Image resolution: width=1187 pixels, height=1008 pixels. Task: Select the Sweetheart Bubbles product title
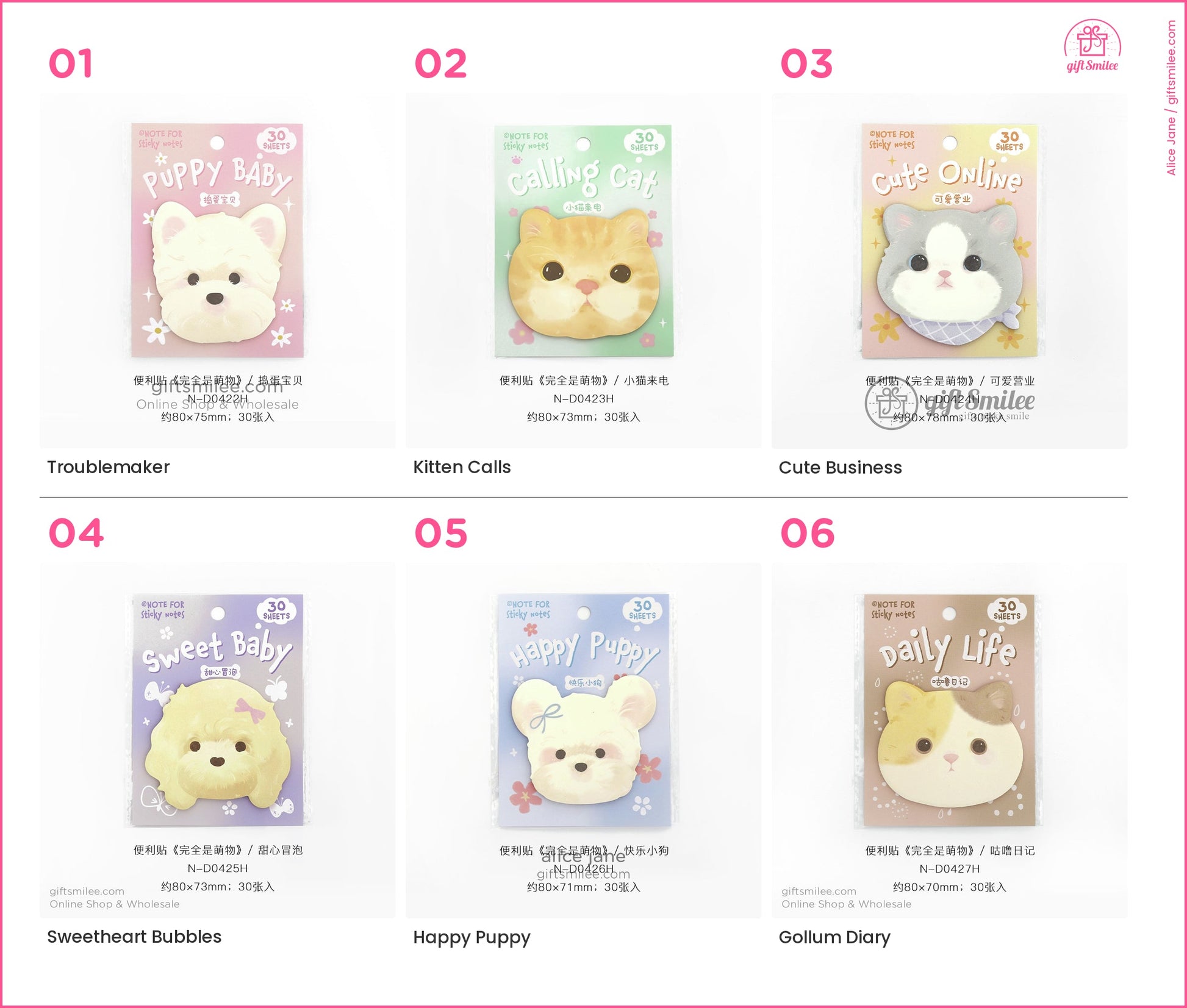click(134, 937)
